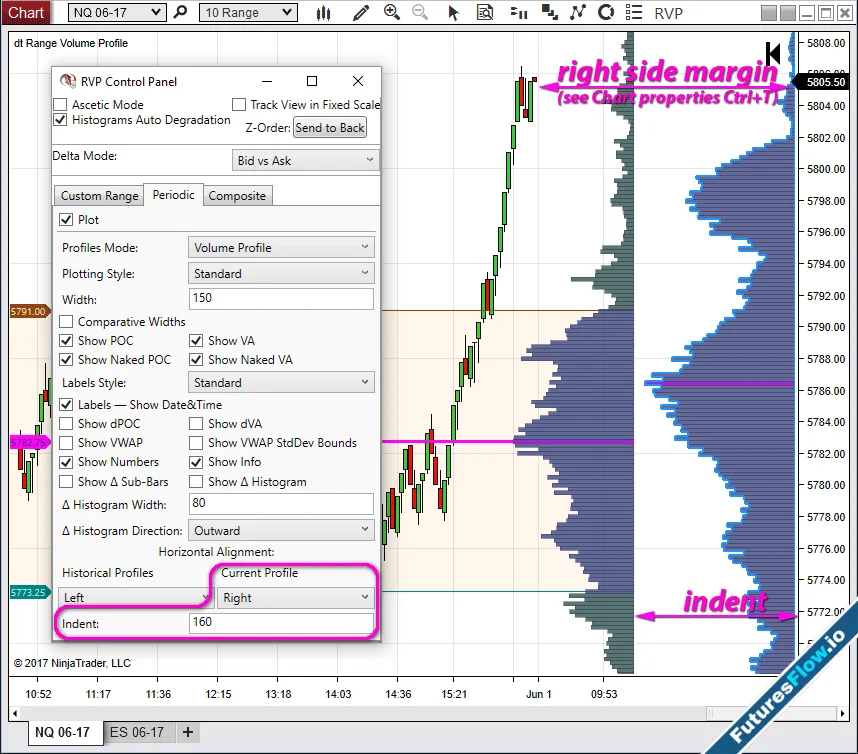Screen dimensions: 858x754
Task: Enable Show Δ Sub-Bars checkbox
Action: (66, 482)
